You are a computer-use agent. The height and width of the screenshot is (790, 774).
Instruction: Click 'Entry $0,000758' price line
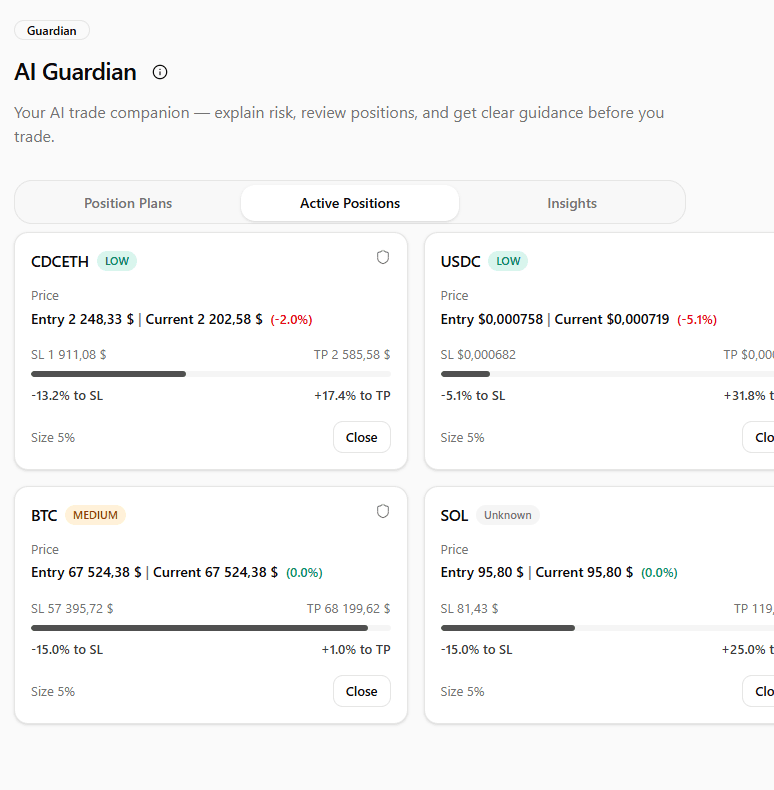coord(492,319)
